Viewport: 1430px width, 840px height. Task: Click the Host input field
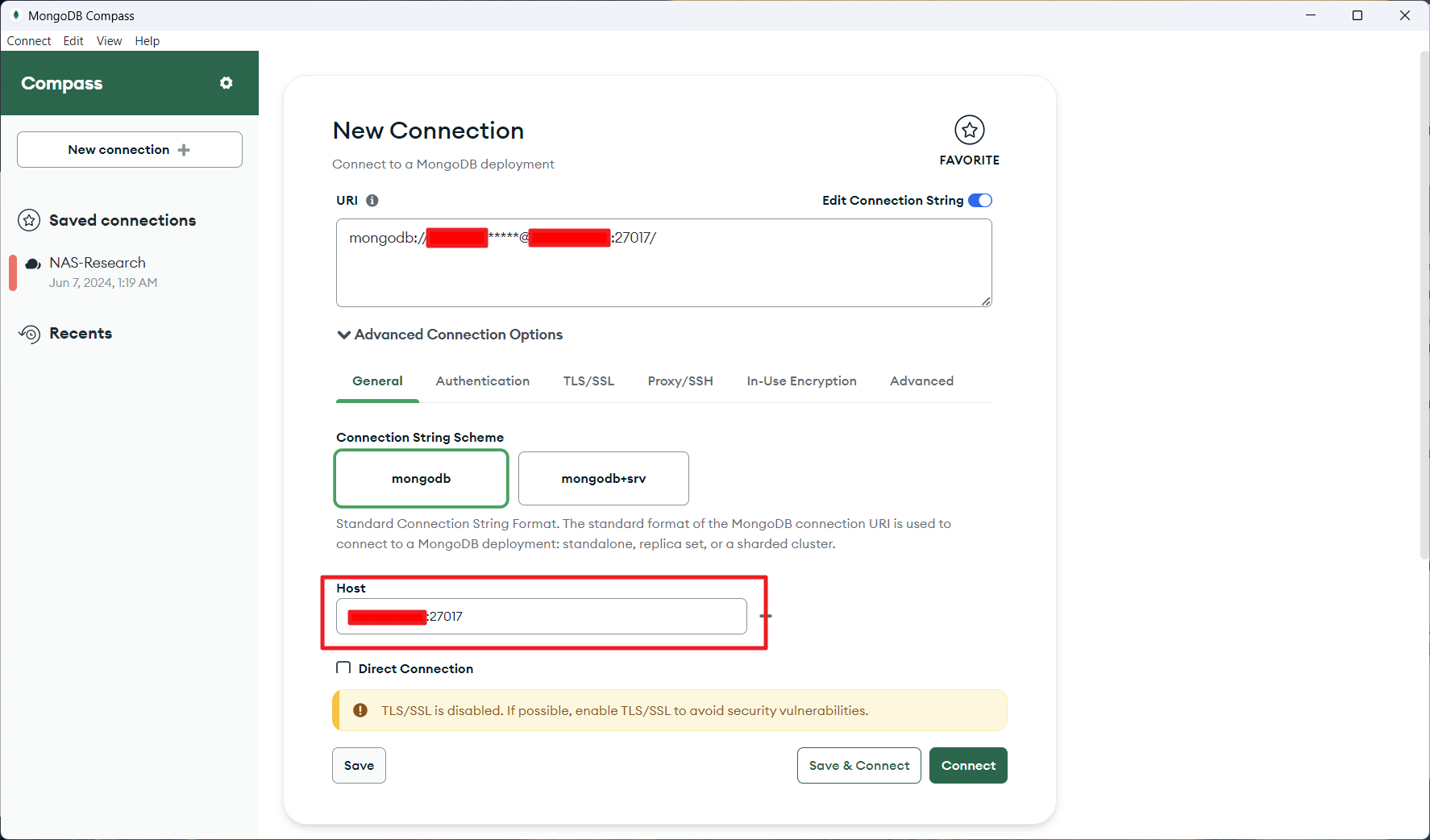click(x=542, y=617)
